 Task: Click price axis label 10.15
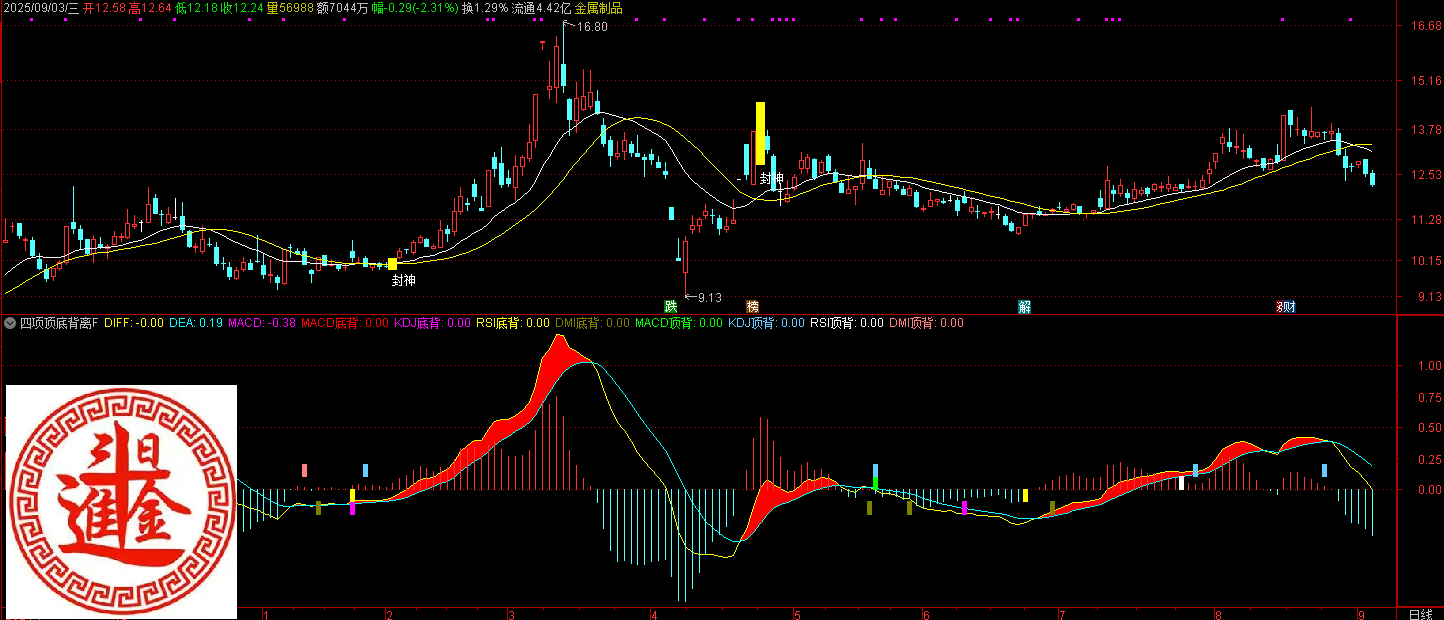click(x=1426, y=261)
